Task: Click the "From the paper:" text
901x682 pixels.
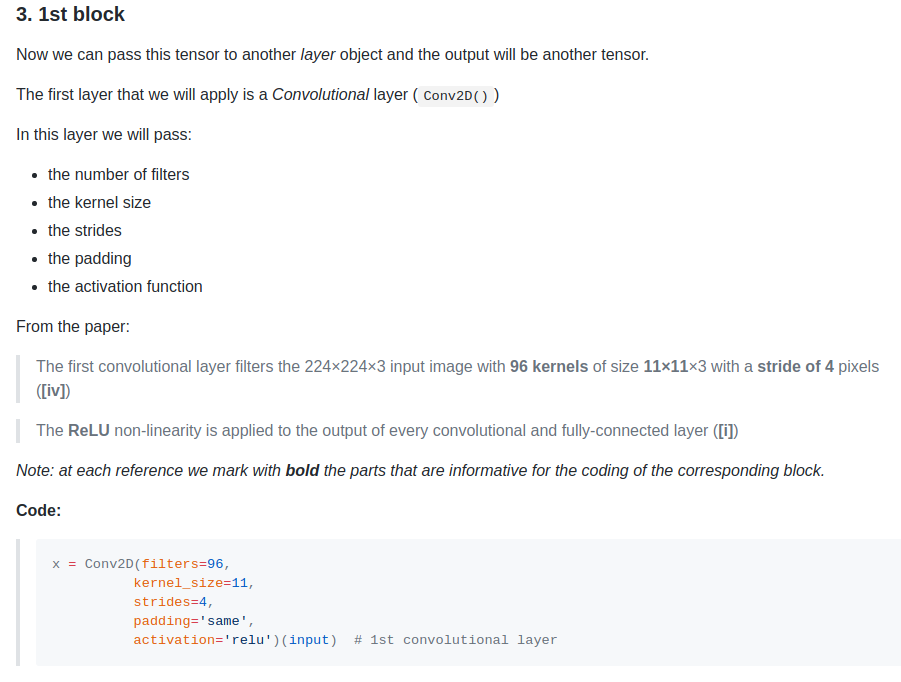Action: point(73,326)
